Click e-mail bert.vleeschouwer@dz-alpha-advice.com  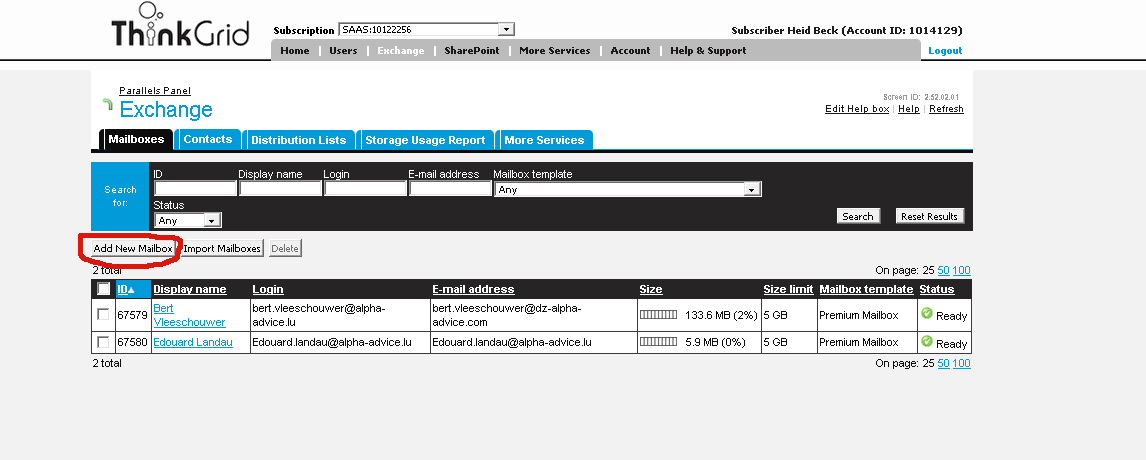point(506,315)
